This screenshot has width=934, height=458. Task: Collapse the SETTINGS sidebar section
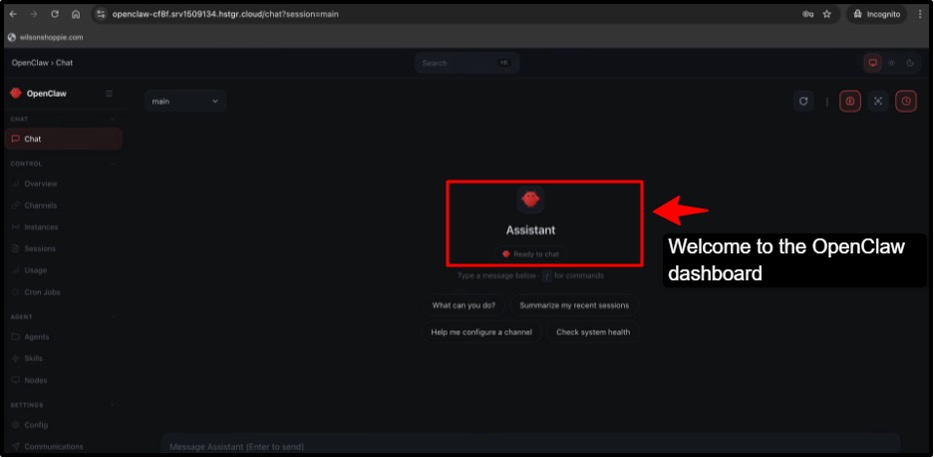[x=113, y=405]
